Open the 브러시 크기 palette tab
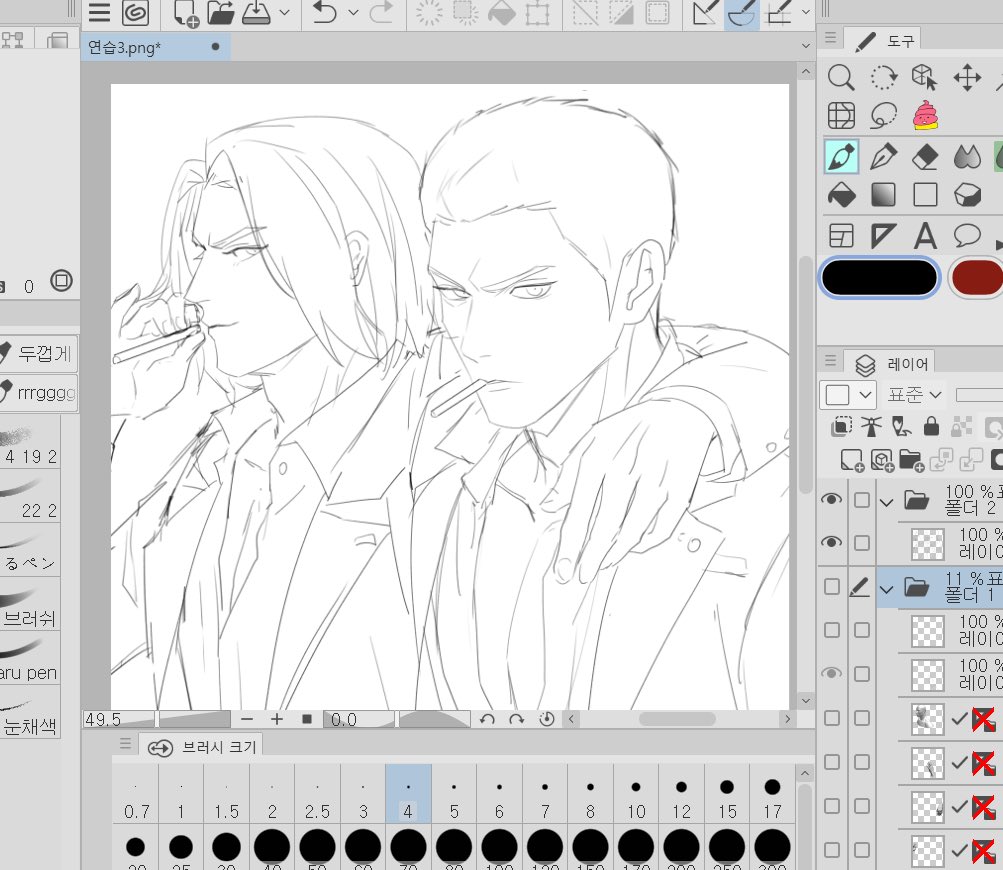1003x870 pixels. point(203,747)
